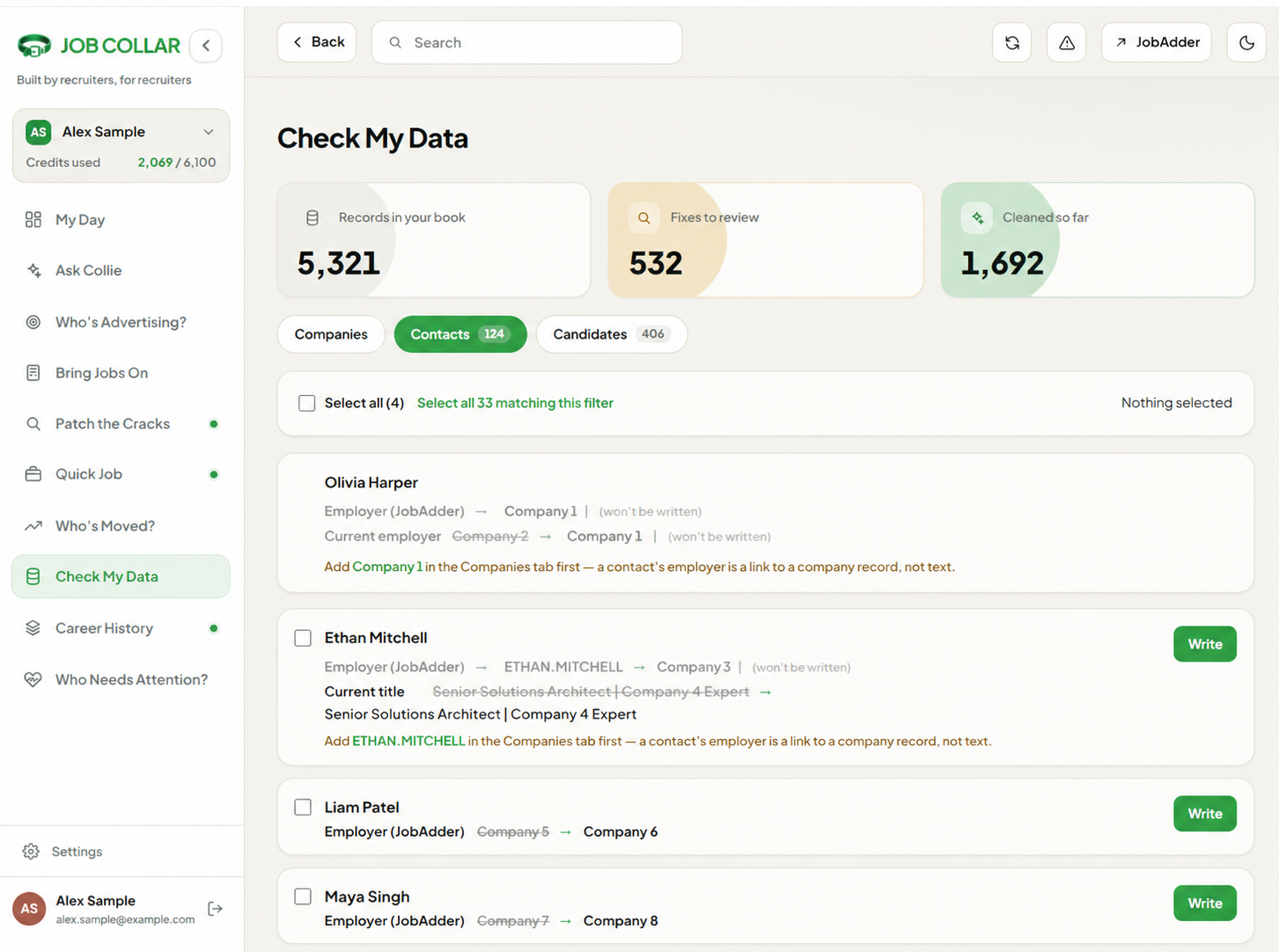This screenshot has height=952, width=1279.
Task: Click the AS avatar at bottom of sidebar
Action: (x=29, y=909)
